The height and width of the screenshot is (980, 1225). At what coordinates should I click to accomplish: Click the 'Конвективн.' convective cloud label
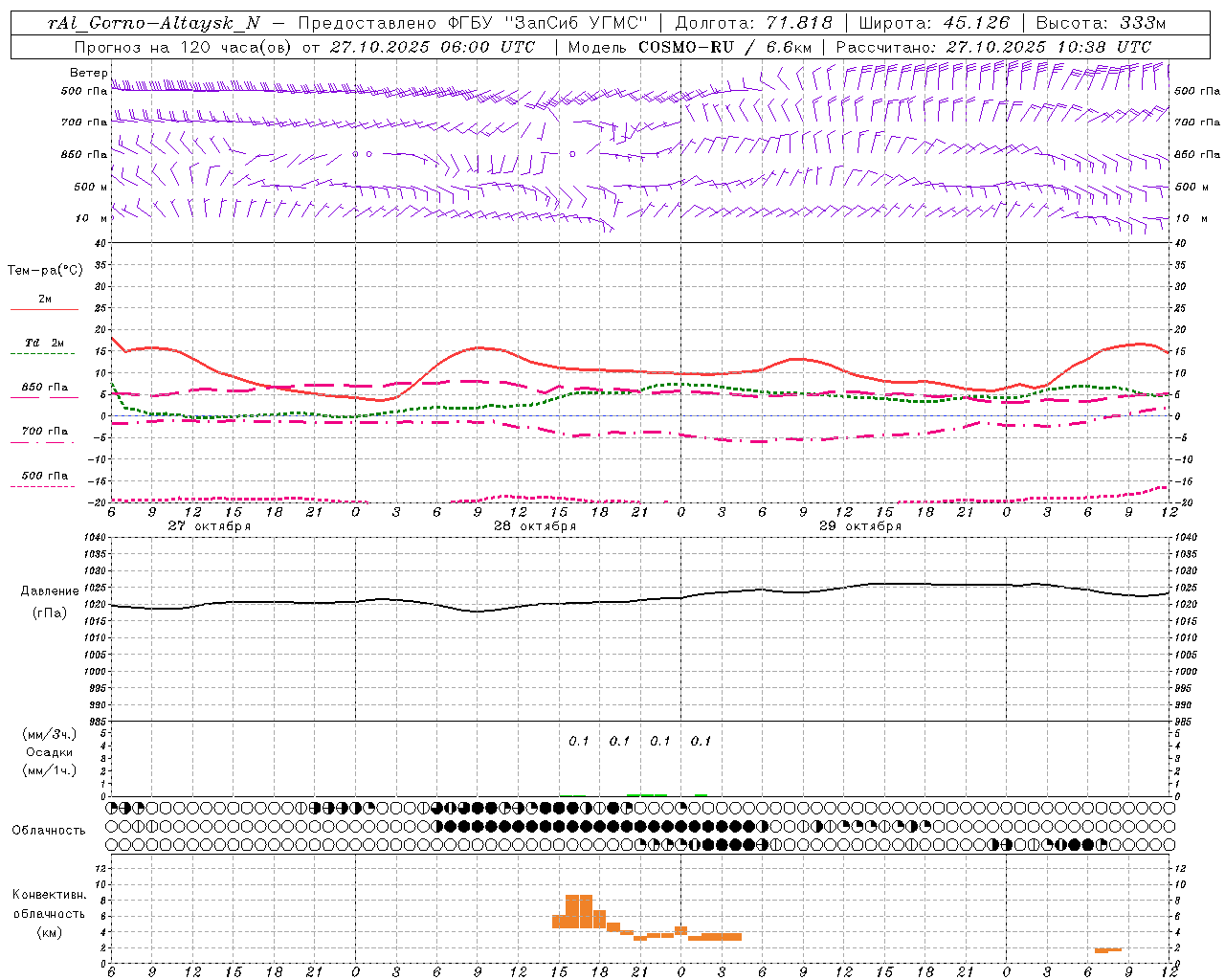point(50,895)
